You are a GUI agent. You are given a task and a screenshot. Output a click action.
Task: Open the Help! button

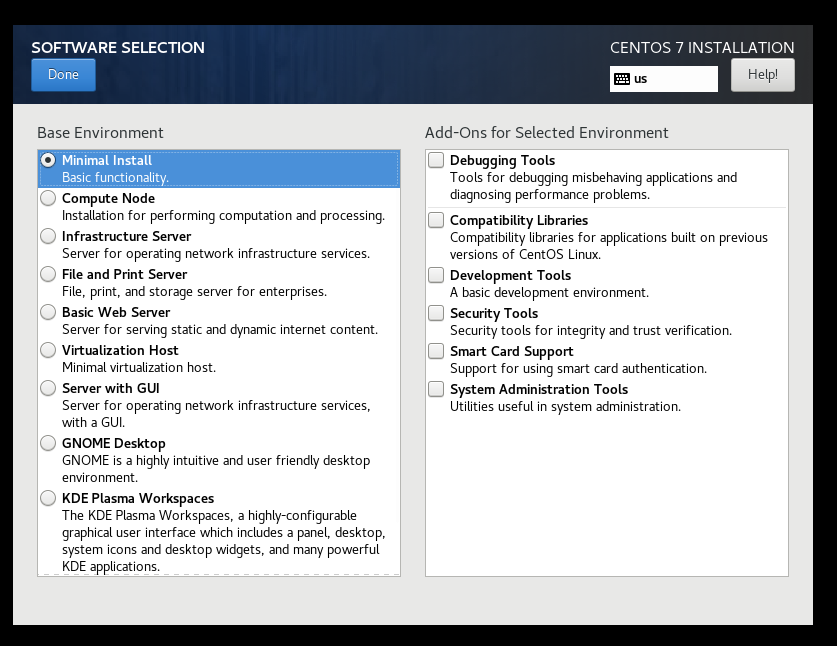click(x=762, y=75)
